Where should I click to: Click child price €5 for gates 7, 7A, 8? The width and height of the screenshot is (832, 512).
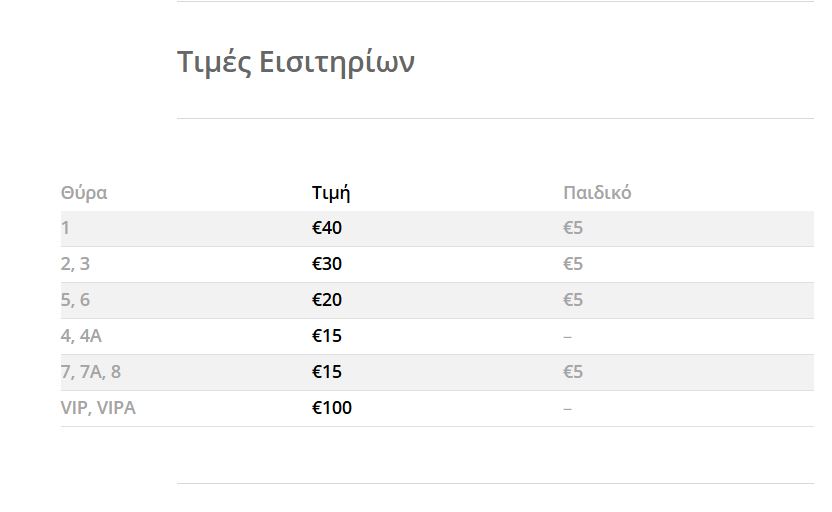coord(573,372)
